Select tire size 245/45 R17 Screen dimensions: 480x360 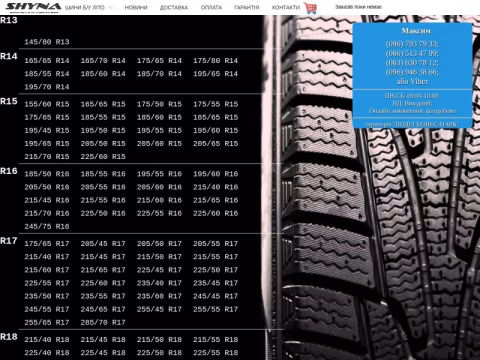coord(216,296)
